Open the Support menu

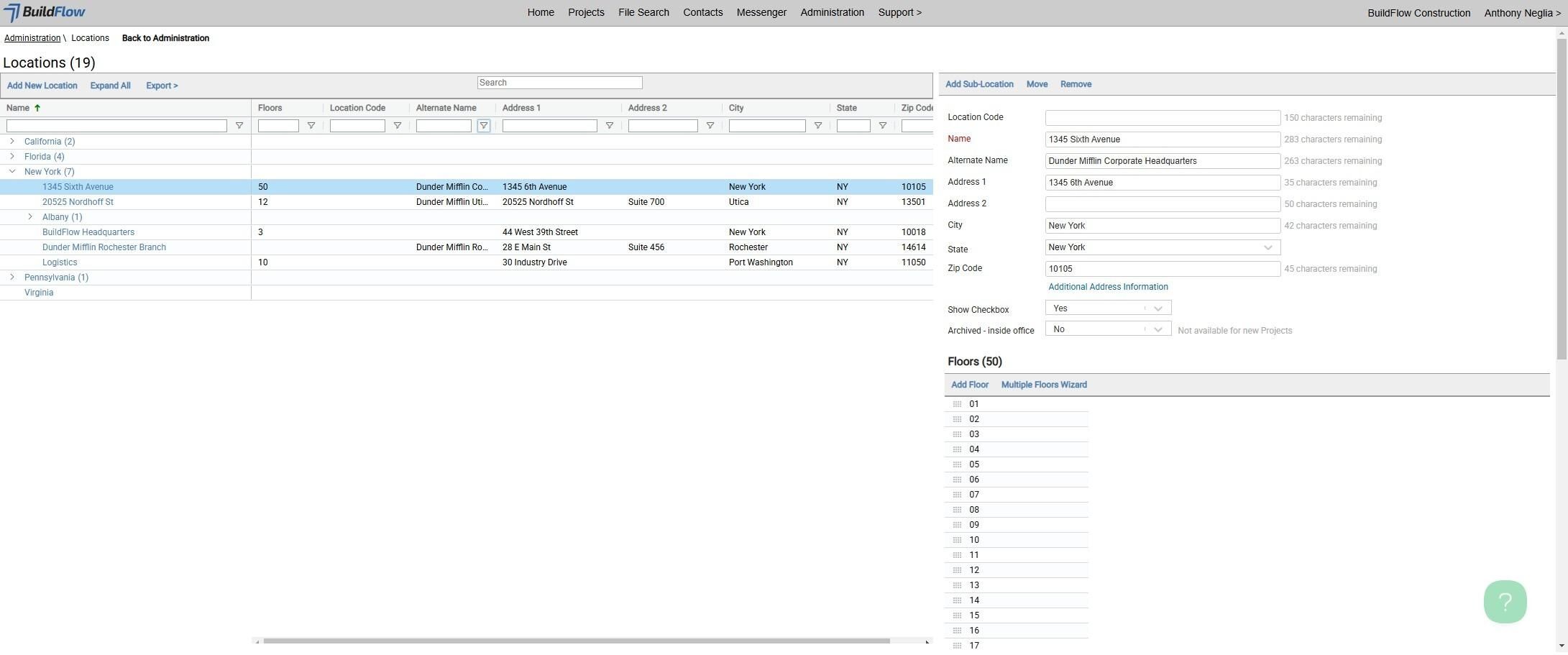click(899, 12)
